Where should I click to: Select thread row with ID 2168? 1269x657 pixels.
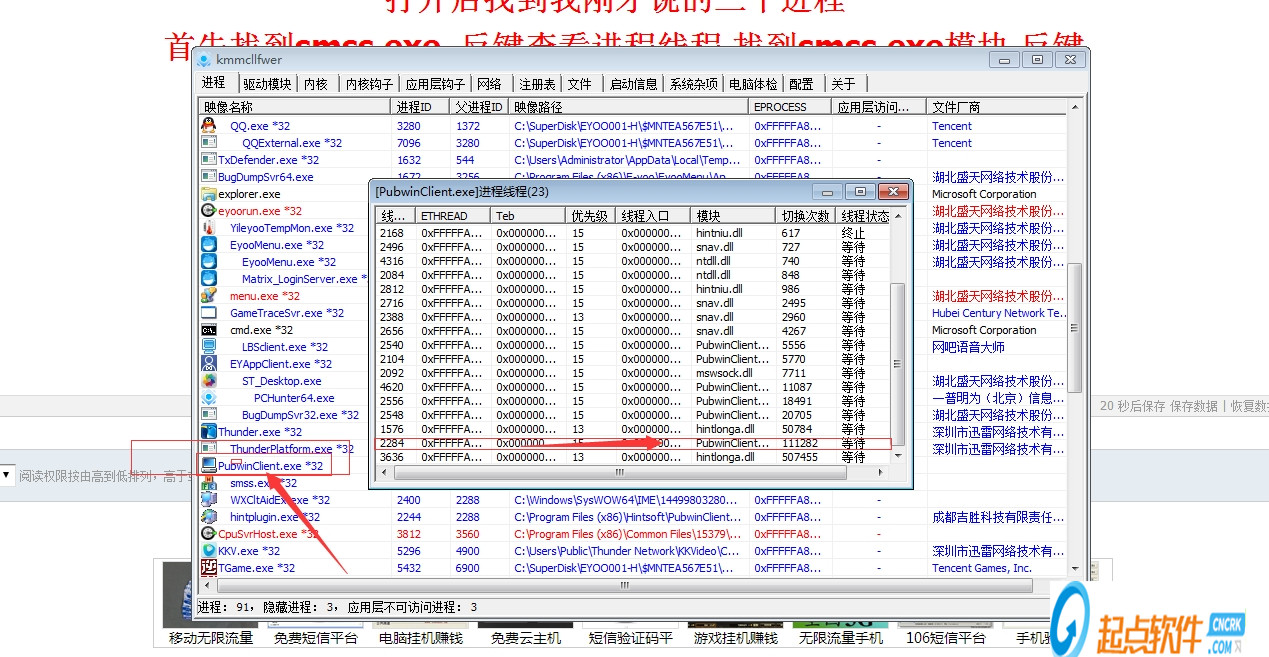pyautogui.click(x=633, y=233)
